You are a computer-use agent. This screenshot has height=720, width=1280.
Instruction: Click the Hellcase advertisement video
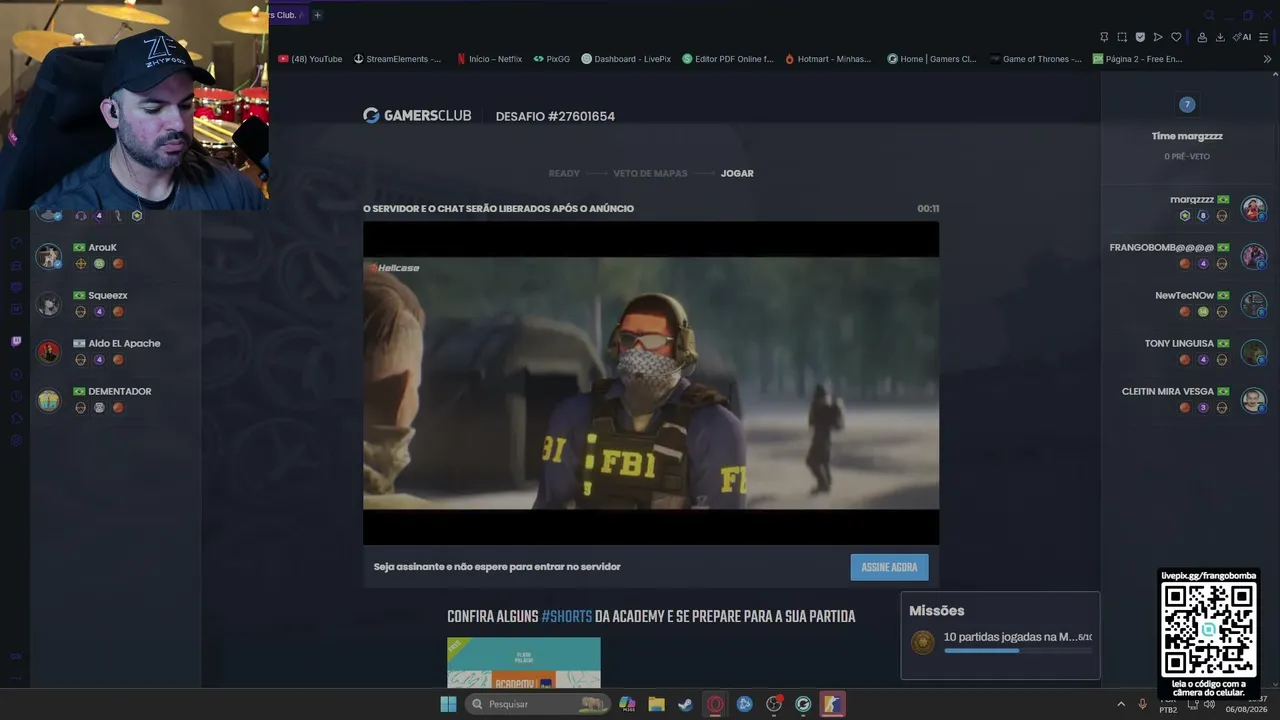pos(651,383)
